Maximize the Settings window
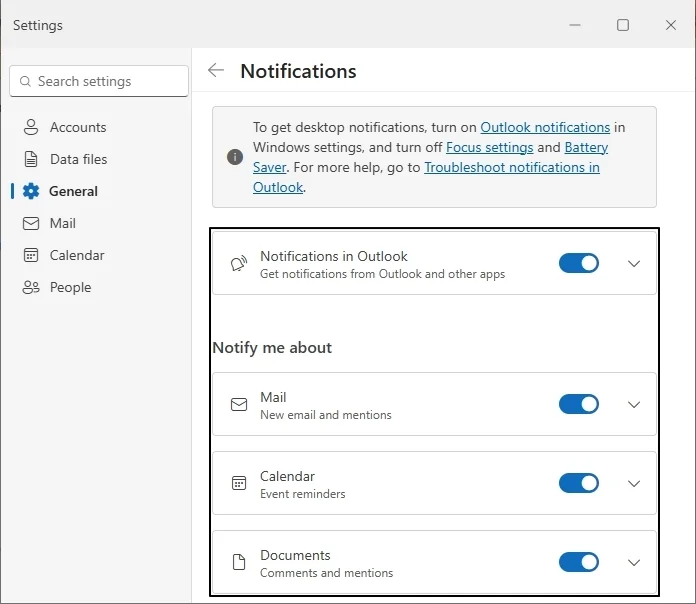Image resolution: width=696 pixels, height=604 pixels. [623, 25]
